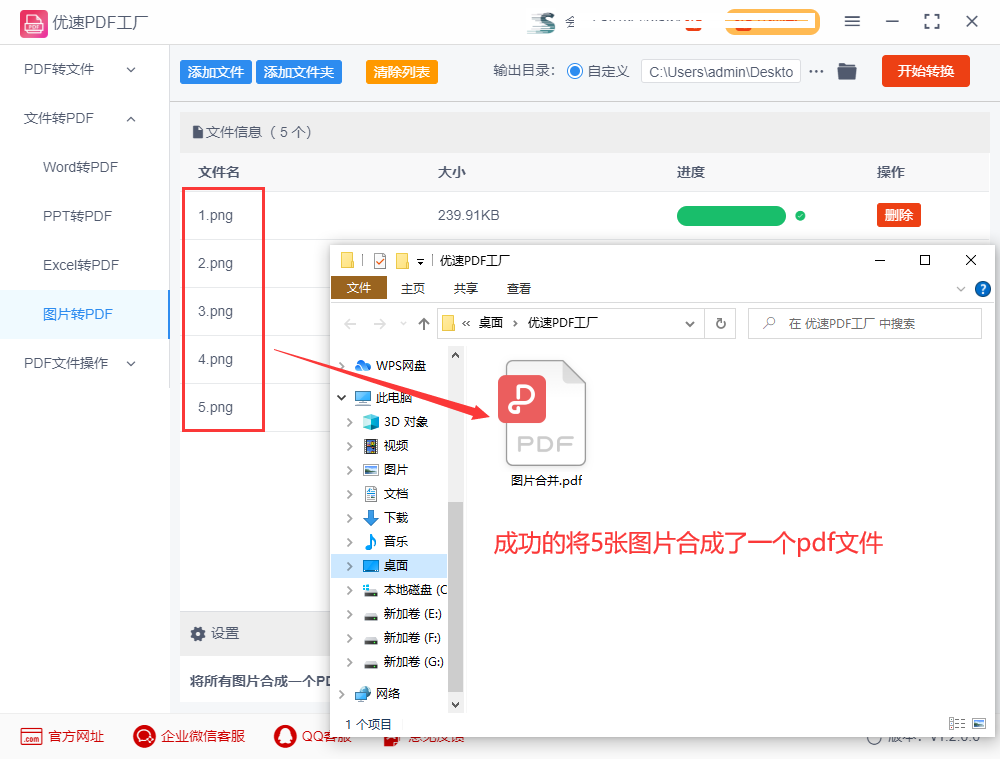
Task: Click the 清除列表 button
Action: [402, 72]
